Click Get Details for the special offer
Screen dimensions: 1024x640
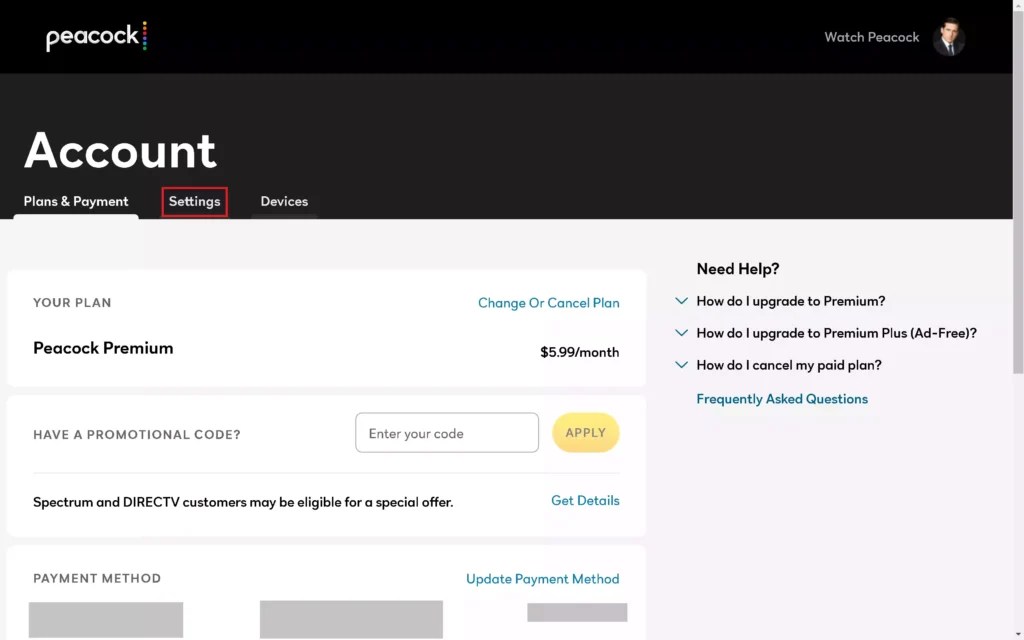[x=585, y=500]
